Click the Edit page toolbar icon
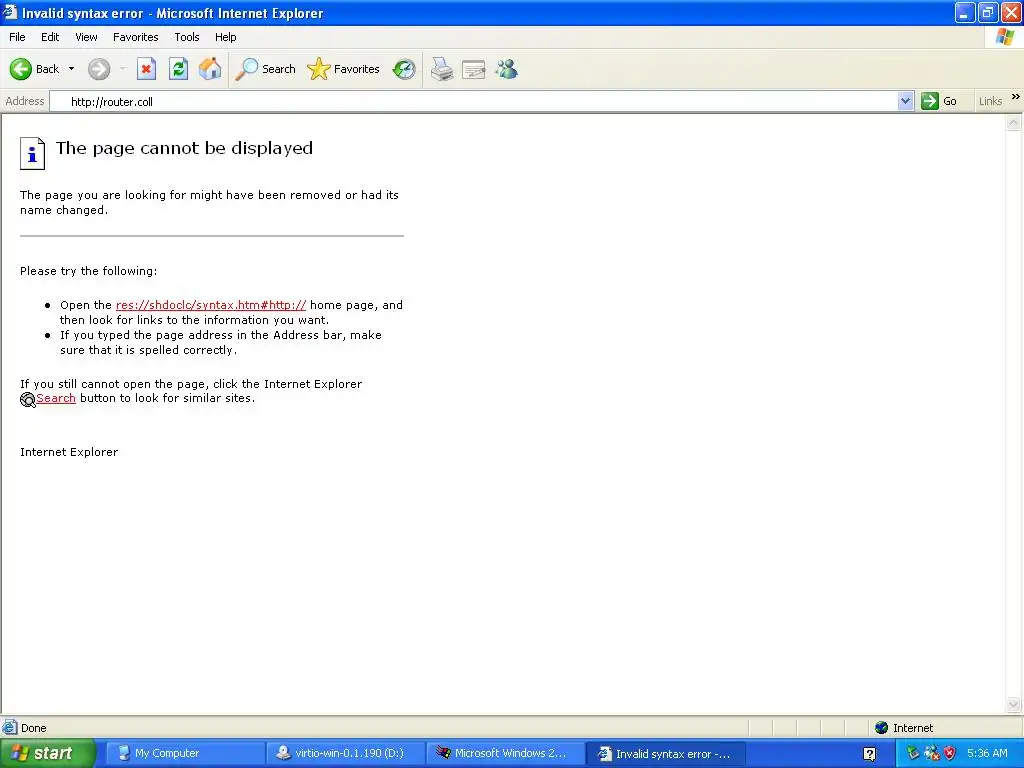The image size is (1024, 768). 474,69
